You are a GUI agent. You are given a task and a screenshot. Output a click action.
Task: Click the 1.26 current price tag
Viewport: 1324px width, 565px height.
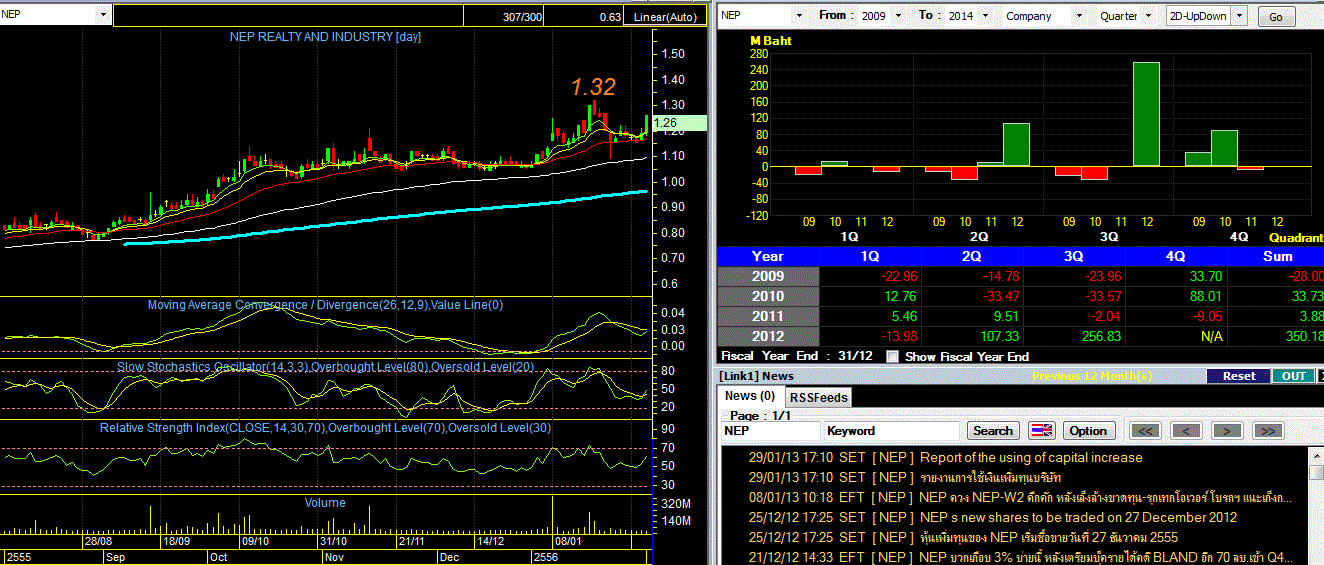[679, 123]
